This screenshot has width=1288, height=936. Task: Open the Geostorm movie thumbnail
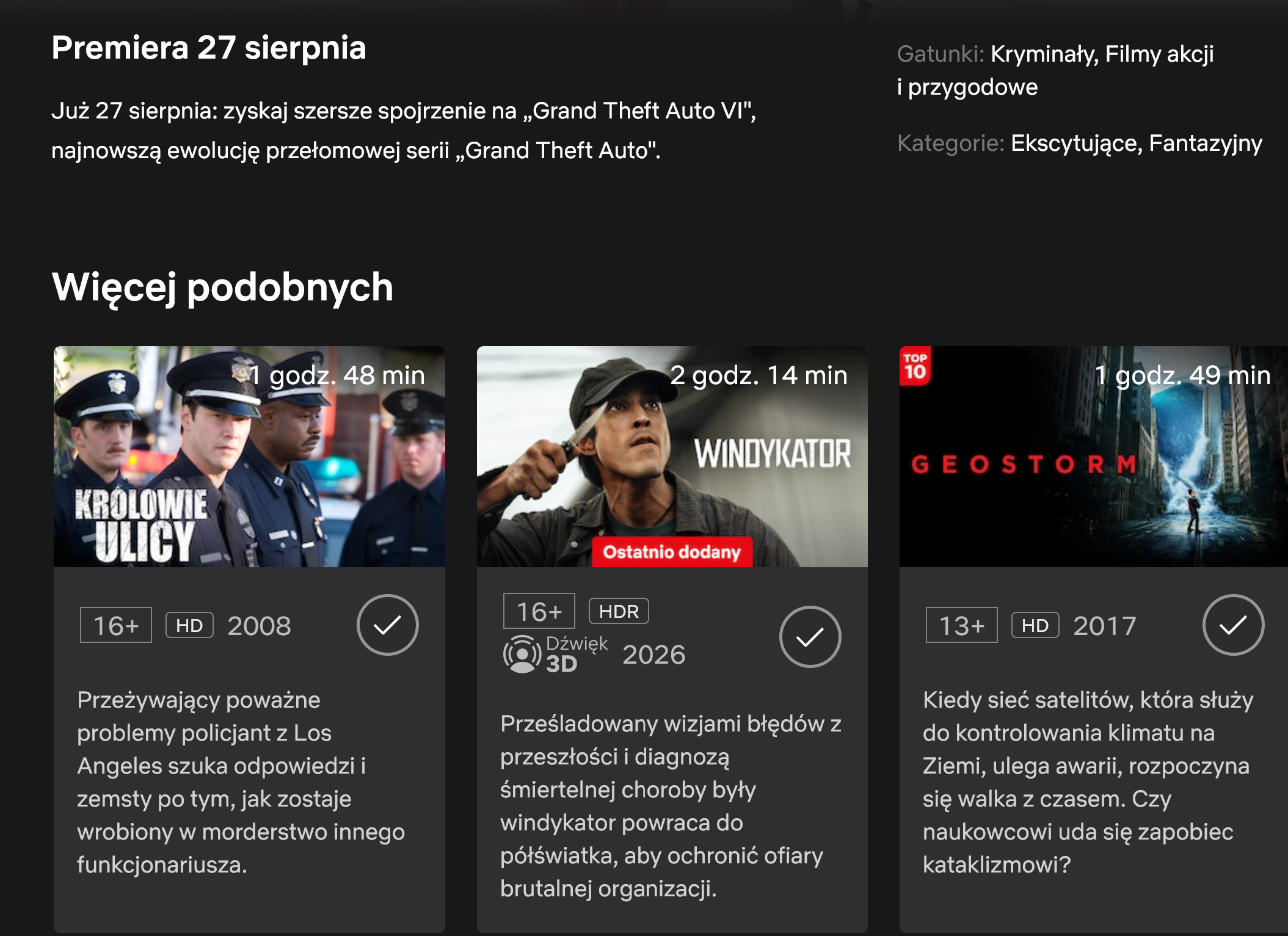(1094, 457)
